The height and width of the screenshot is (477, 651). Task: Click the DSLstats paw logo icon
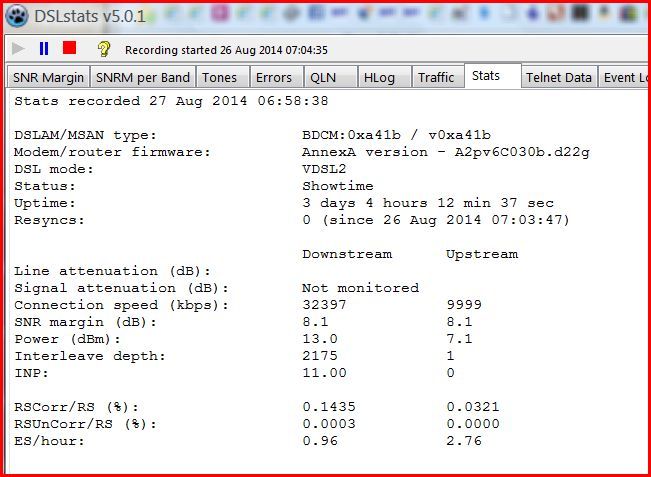17,16
